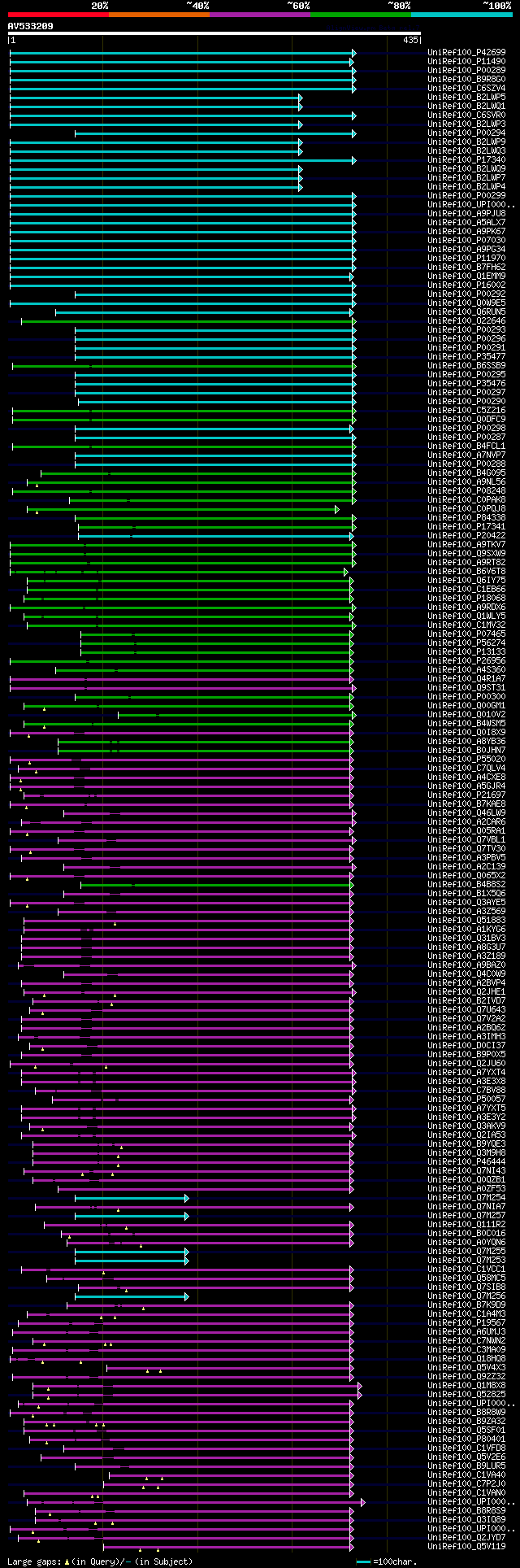Click label UniRef100_Q46LW9
520x1568 pixels.
point(466,813)
